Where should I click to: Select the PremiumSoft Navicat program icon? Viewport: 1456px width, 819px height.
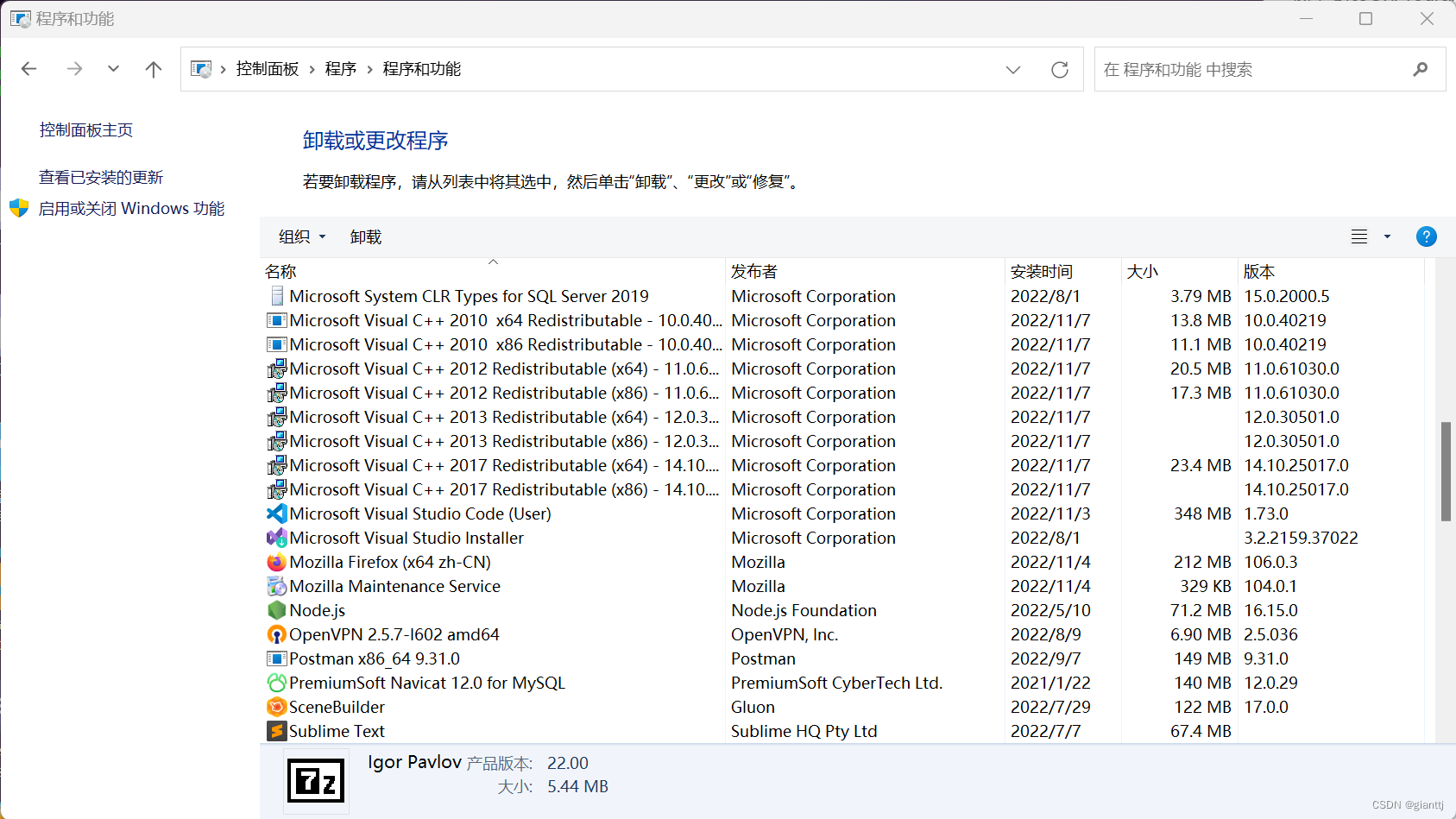275,683
